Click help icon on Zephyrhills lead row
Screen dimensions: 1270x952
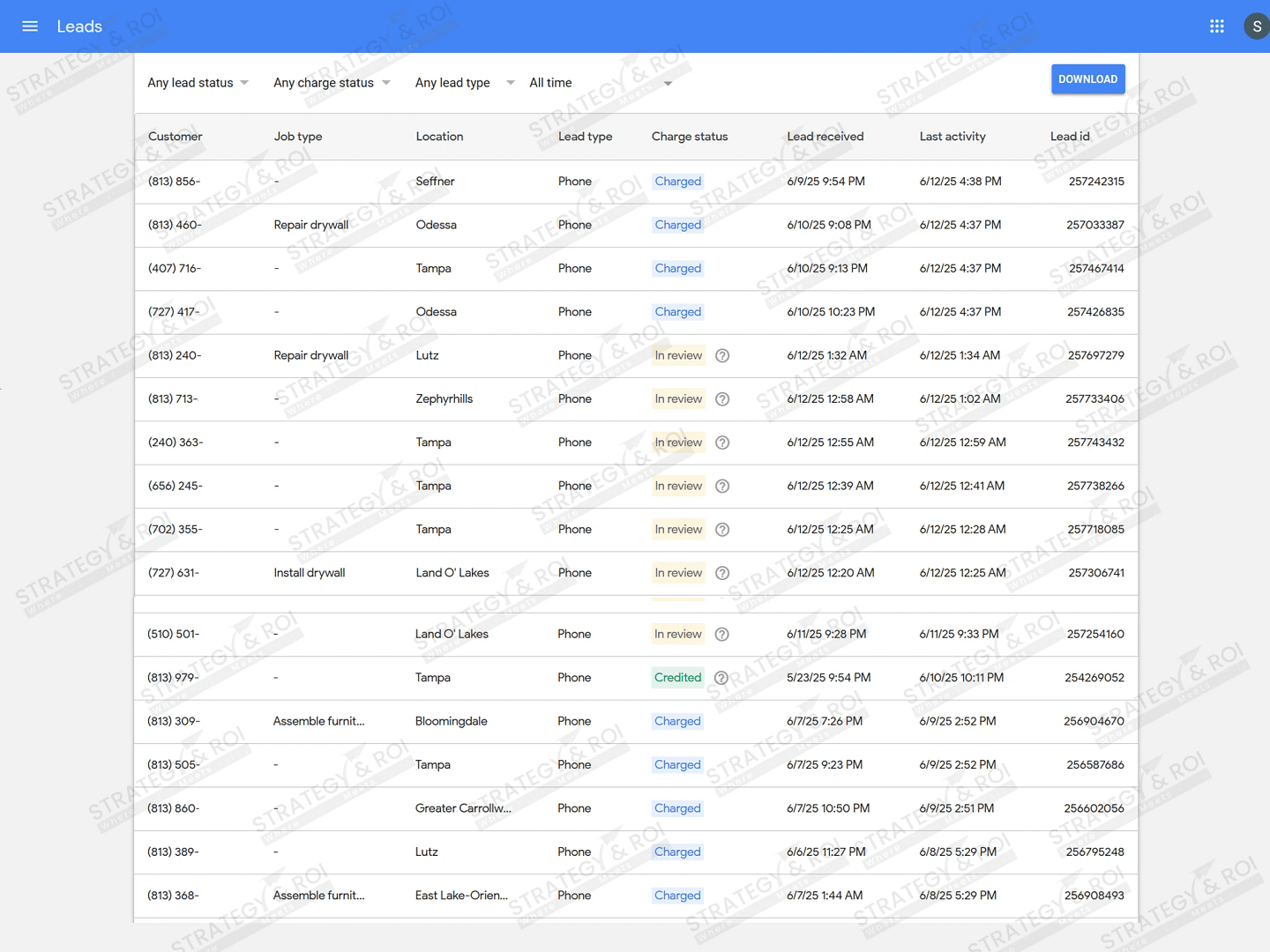pyautogui.click(x=722, y=399)
